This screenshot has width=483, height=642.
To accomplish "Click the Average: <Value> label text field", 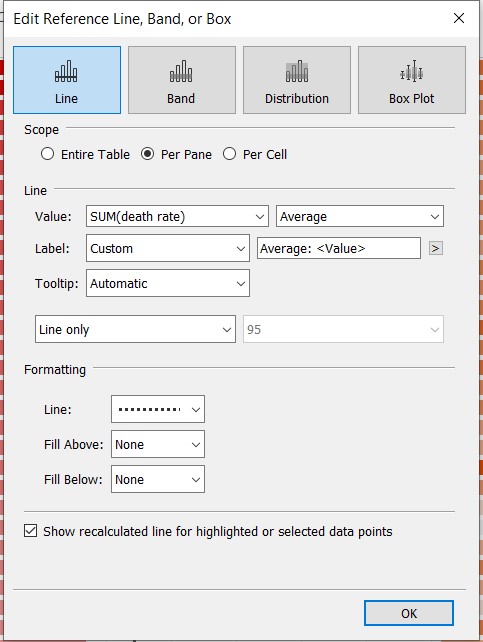I will tap(339, 248).
